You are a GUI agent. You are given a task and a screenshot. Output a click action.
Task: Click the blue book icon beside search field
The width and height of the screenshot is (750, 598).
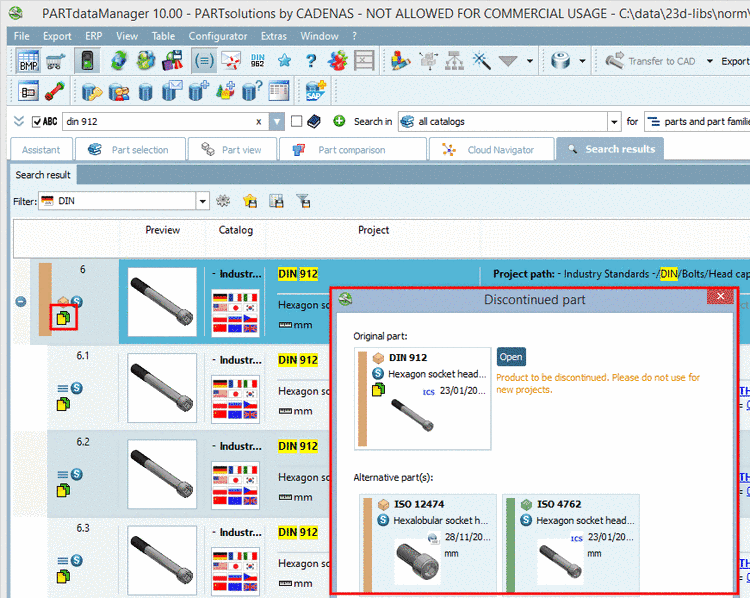(314, 122)
